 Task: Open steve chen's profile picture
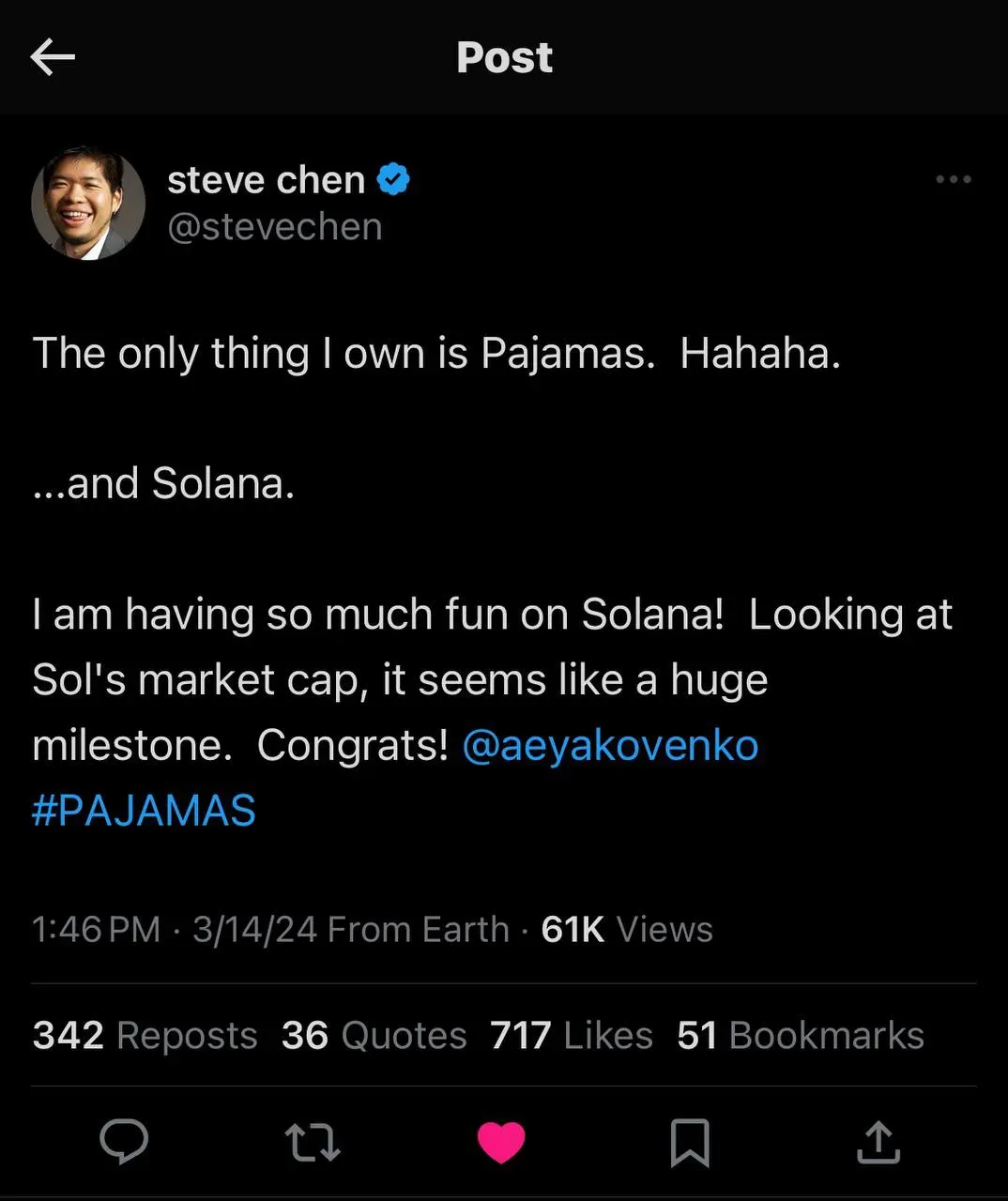click(x=88, y=203)
